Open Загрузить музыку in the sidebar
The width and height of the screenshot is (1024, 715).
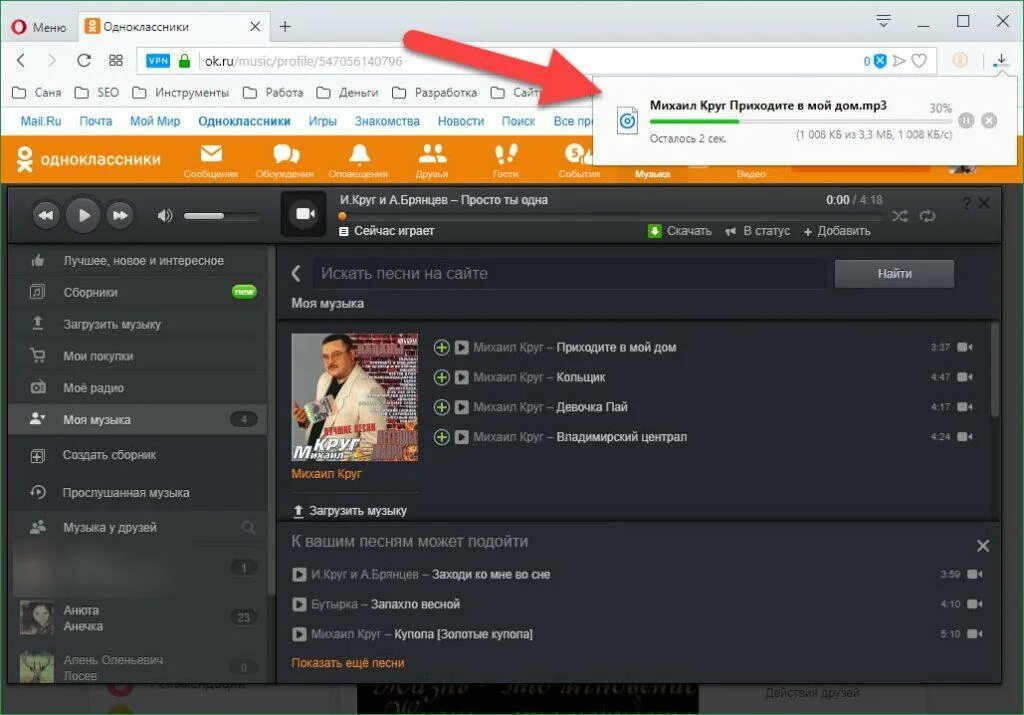138,325
